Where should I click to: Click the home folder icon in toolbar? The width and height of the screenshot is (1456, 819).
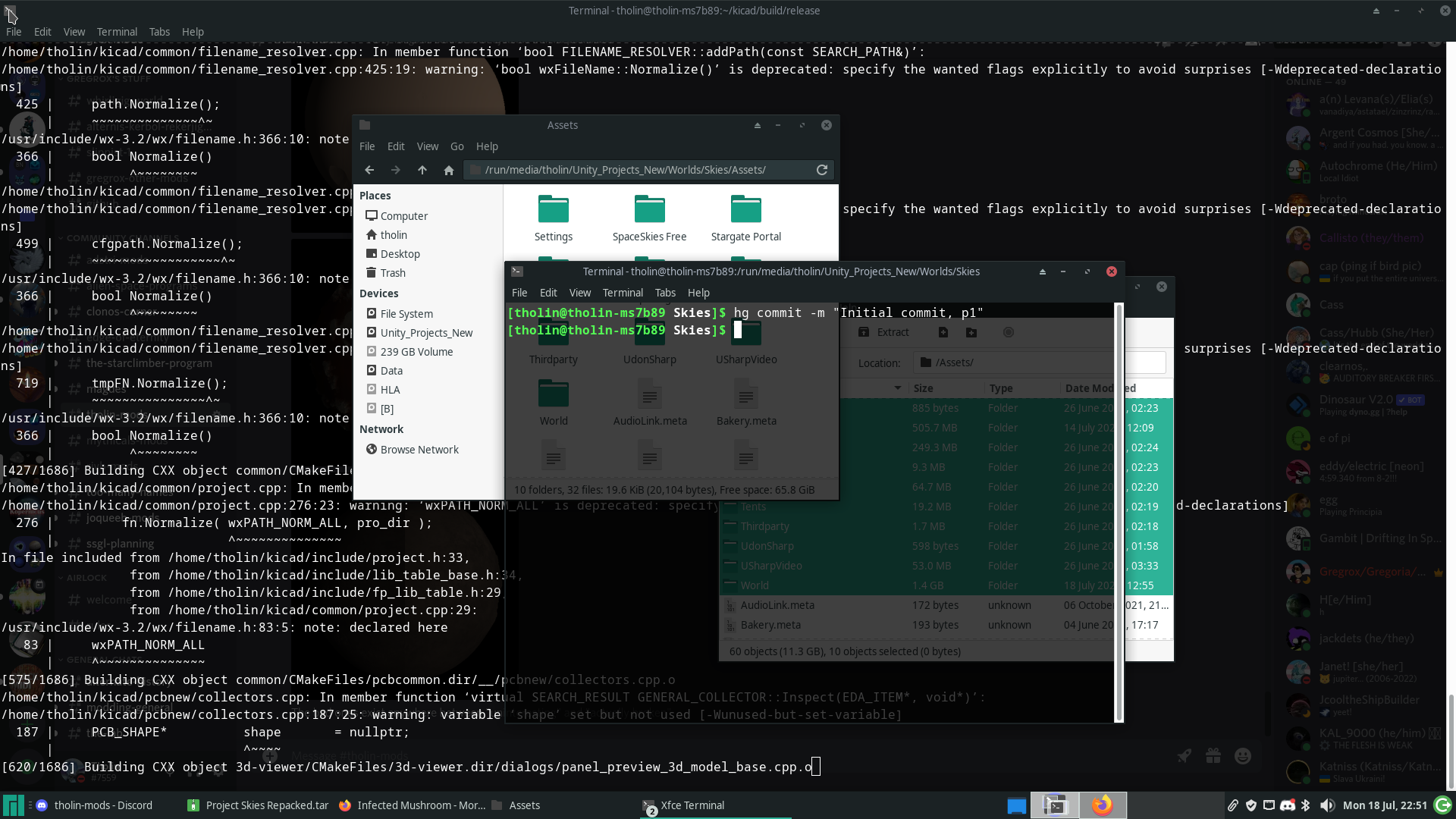(x=449, y=170)
